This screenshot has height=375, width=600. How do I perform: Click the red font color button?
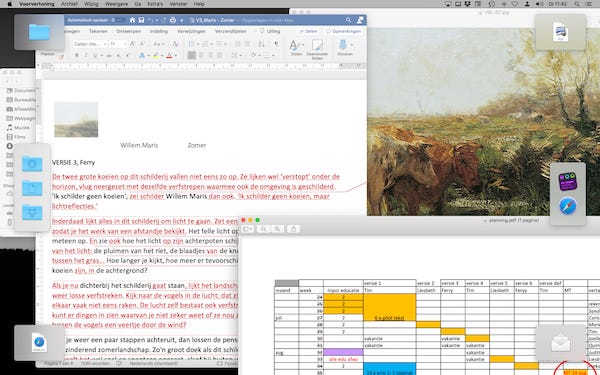pyautogui.click(x=169, y=55)
